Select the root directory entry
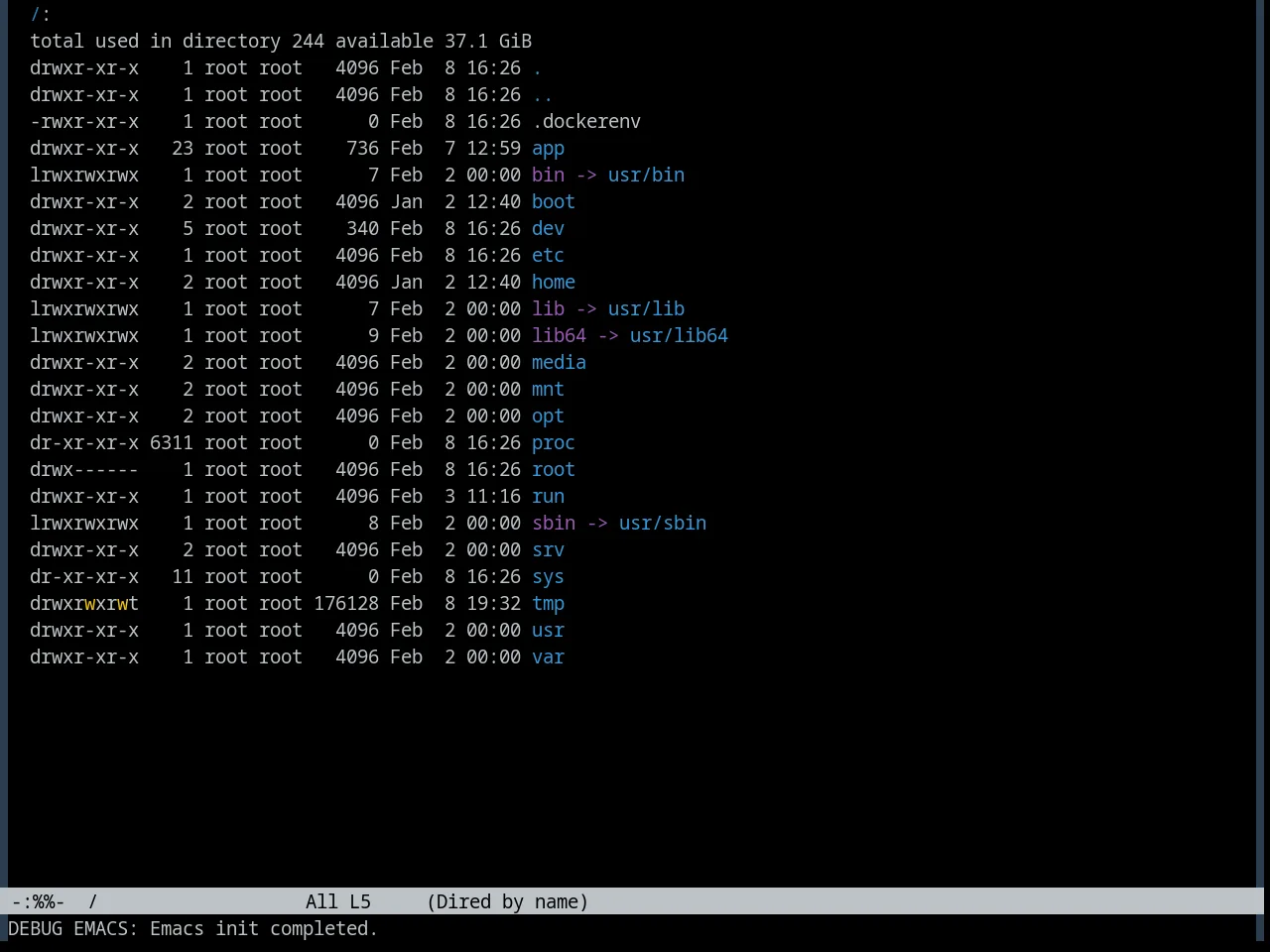 [x=554, y=470]
